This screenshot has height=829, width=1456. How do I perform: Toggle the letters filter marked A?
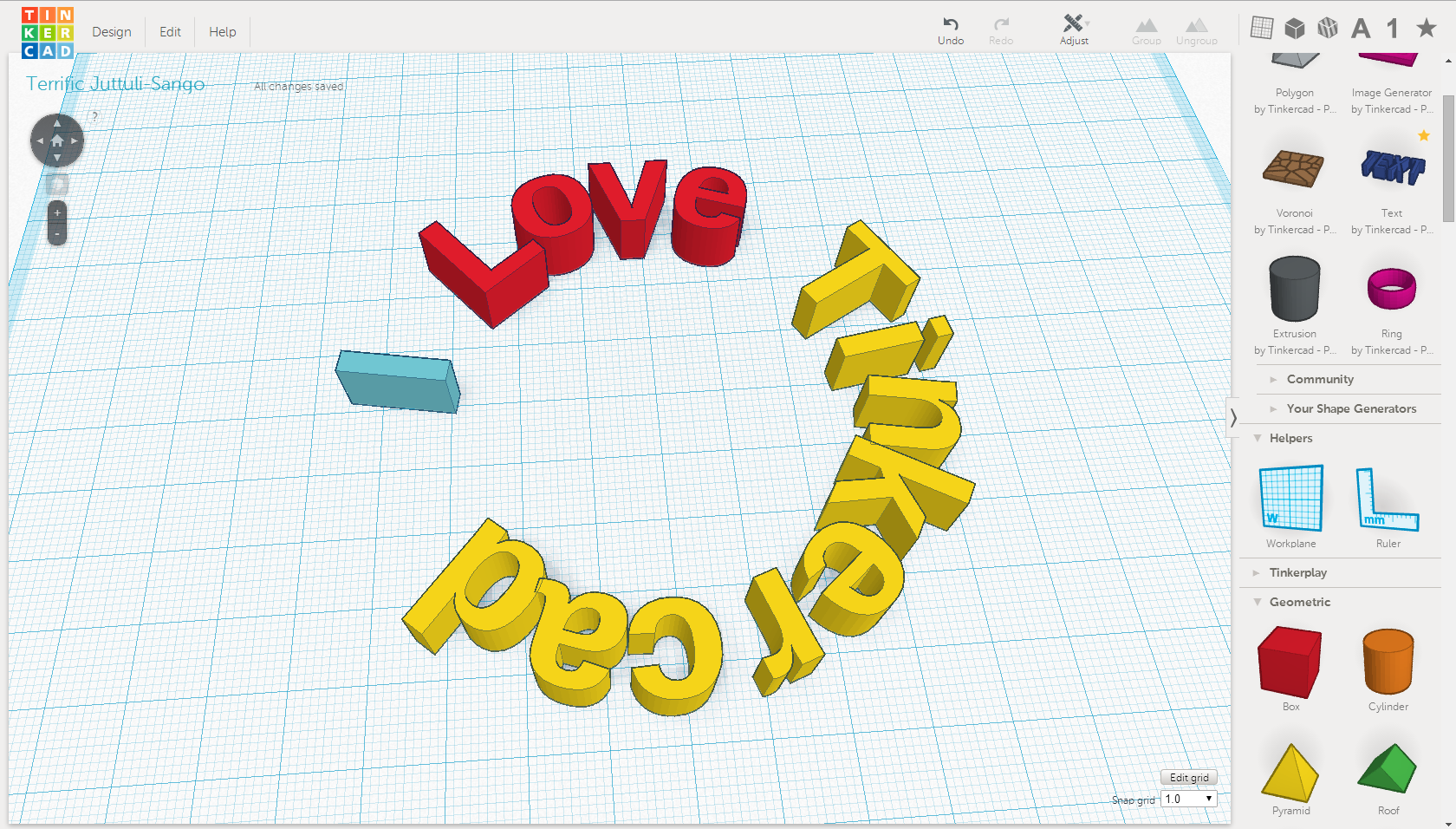1361,27
